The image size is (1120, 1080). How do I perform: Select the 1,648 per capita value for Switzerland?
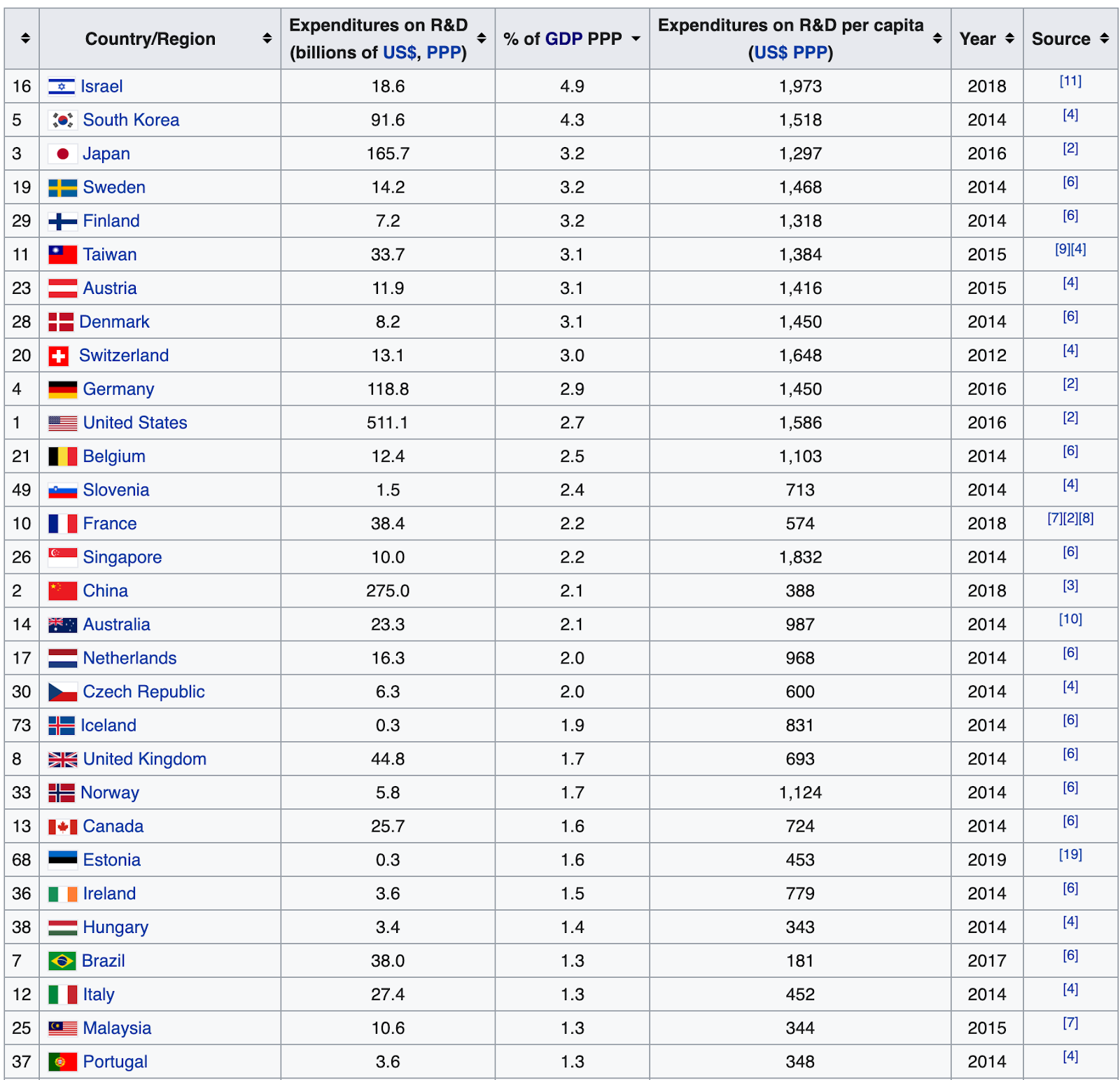(800, 356)
